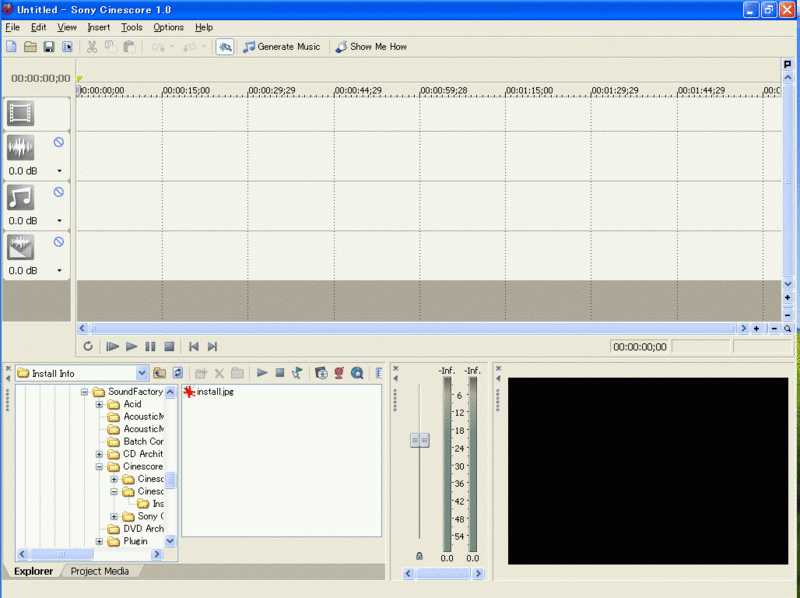Image resolution: width=800 pixels, height=598 pixels.
Task: Toggle Auto Preview in the Explorer toolbar
Action: (x=297, y=373)
